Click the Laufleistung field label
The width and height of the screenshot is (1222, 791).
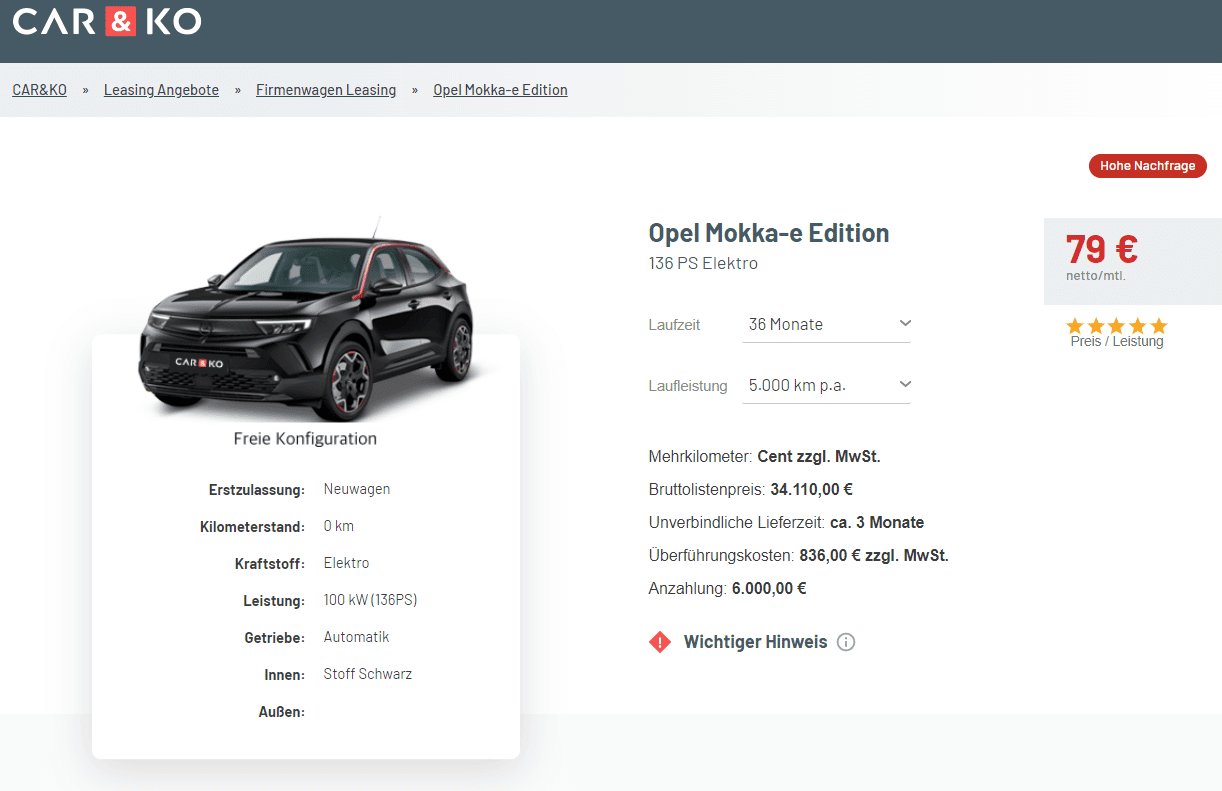[x=688, y=386]
